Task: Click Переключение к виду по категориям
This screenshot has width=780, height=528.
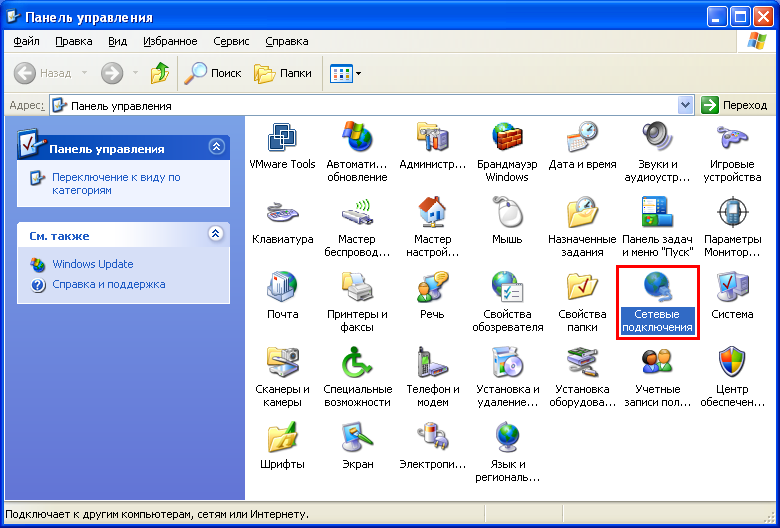Action: pyautogui.click(x=116, y=184)
